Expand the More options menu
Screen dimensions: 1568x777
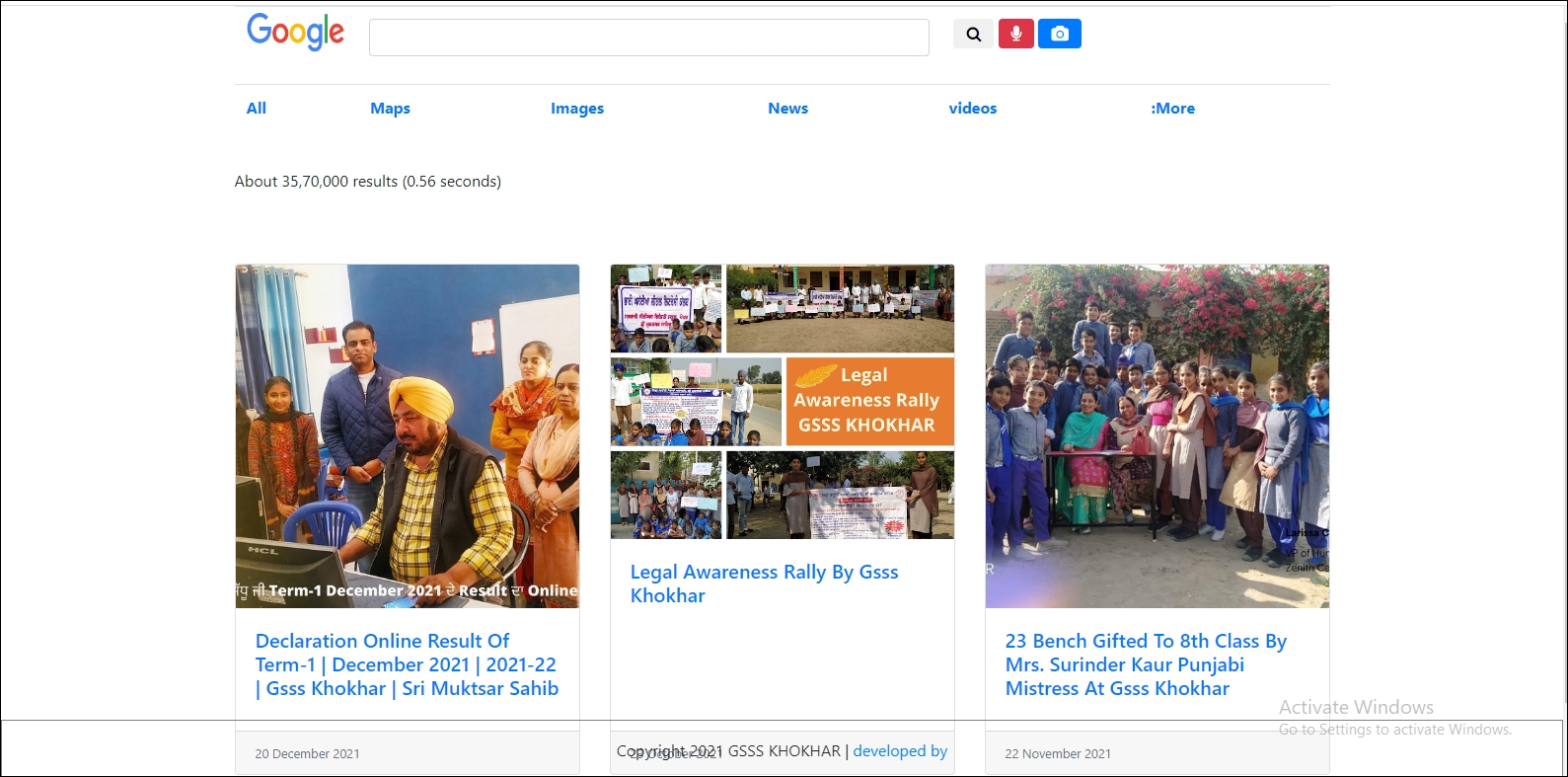click(x=1172, y=109)
